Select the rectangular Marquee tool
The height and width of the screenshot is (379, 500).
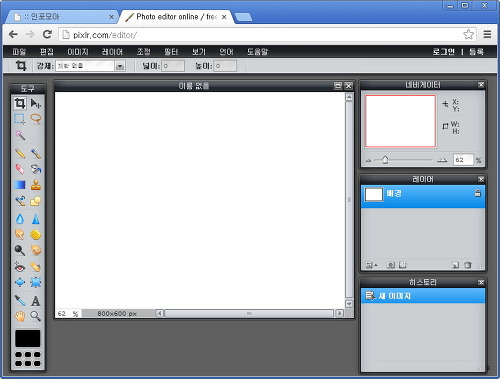pos(20,119)
